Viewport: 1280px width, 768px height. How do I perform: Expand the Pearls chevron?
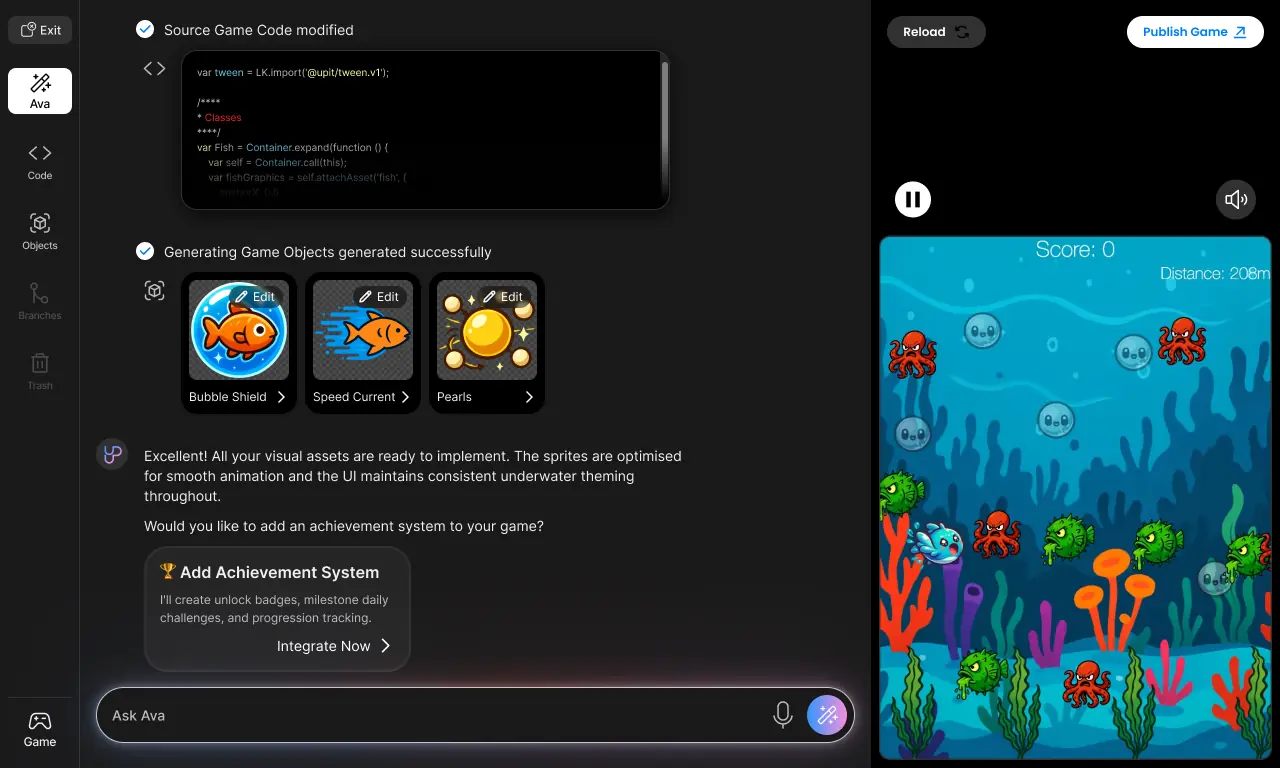(529, 397)
